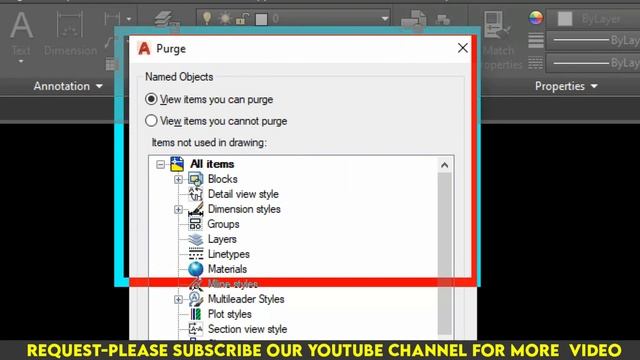
Task: Click layer color swatch in layer dropdown
Action: [x=261, y=19]
